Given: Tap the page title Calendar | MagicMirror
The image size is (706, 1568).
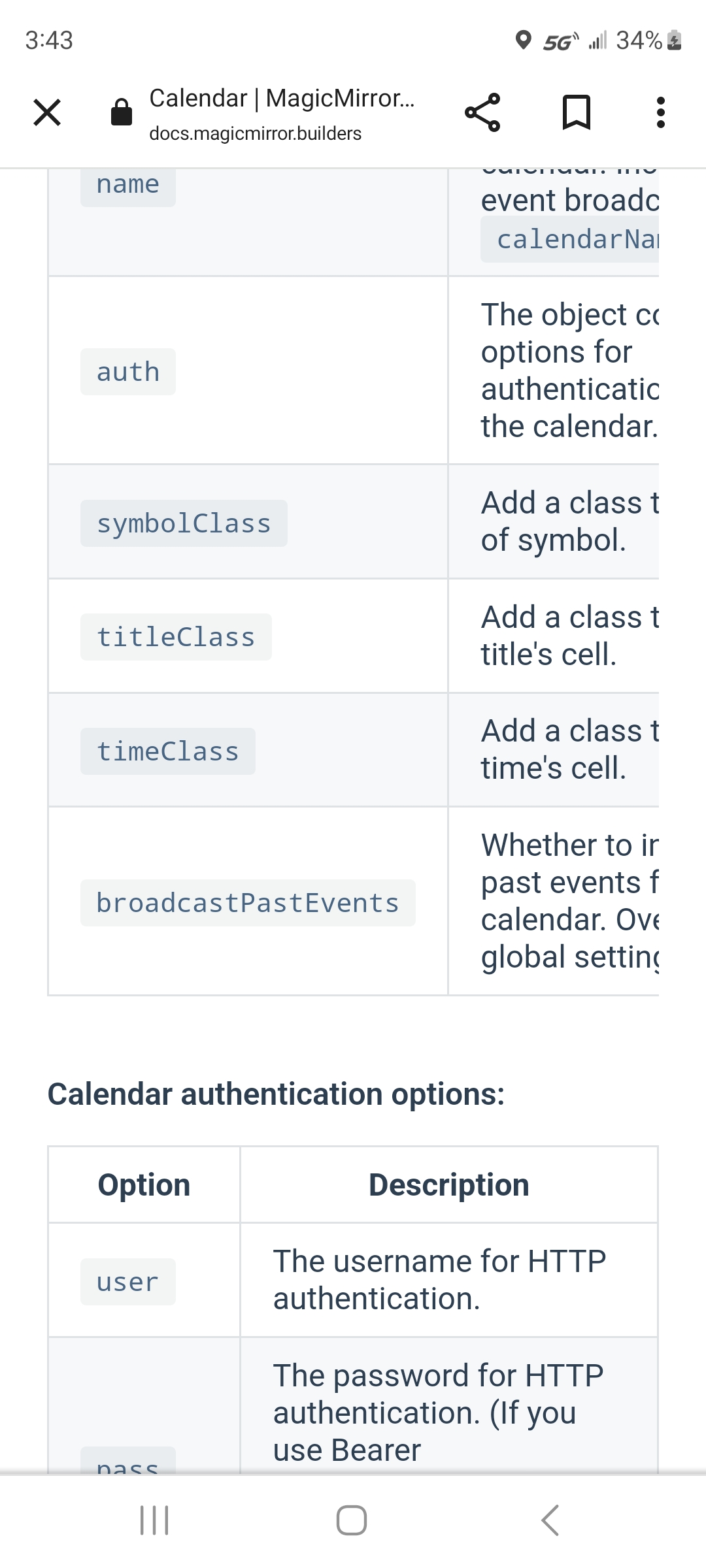Looking at the screenshot, I should [282, 98].
